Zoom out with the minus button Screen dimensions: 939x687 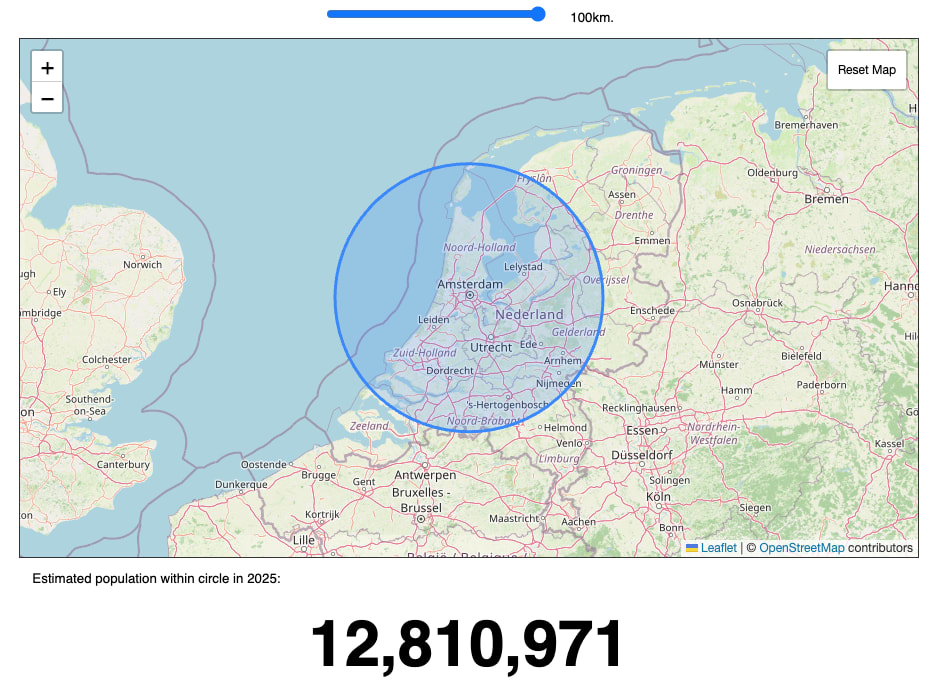[47, 98]
